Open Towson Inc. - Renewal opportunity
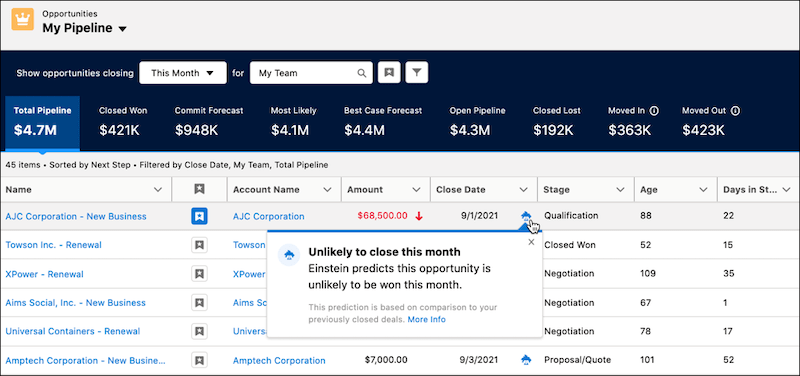 pos(54,245)
